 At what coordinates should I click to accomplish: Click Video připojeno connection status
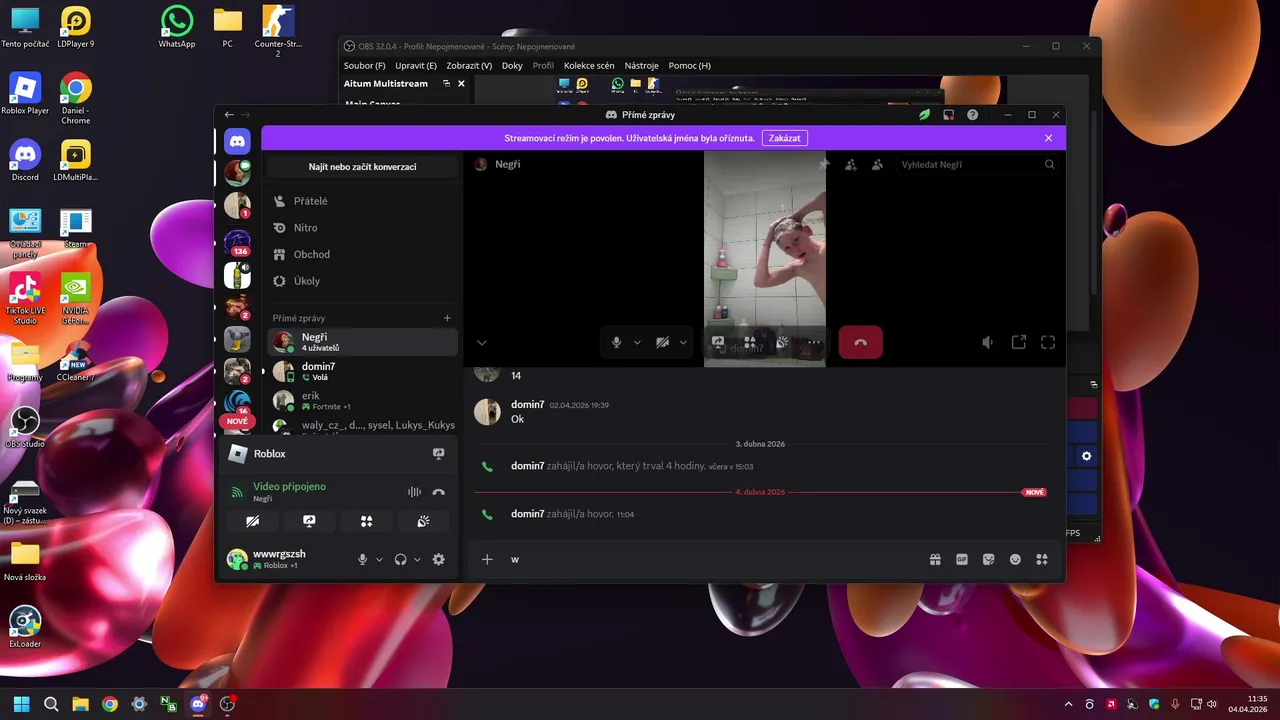(x=289, y=486)
